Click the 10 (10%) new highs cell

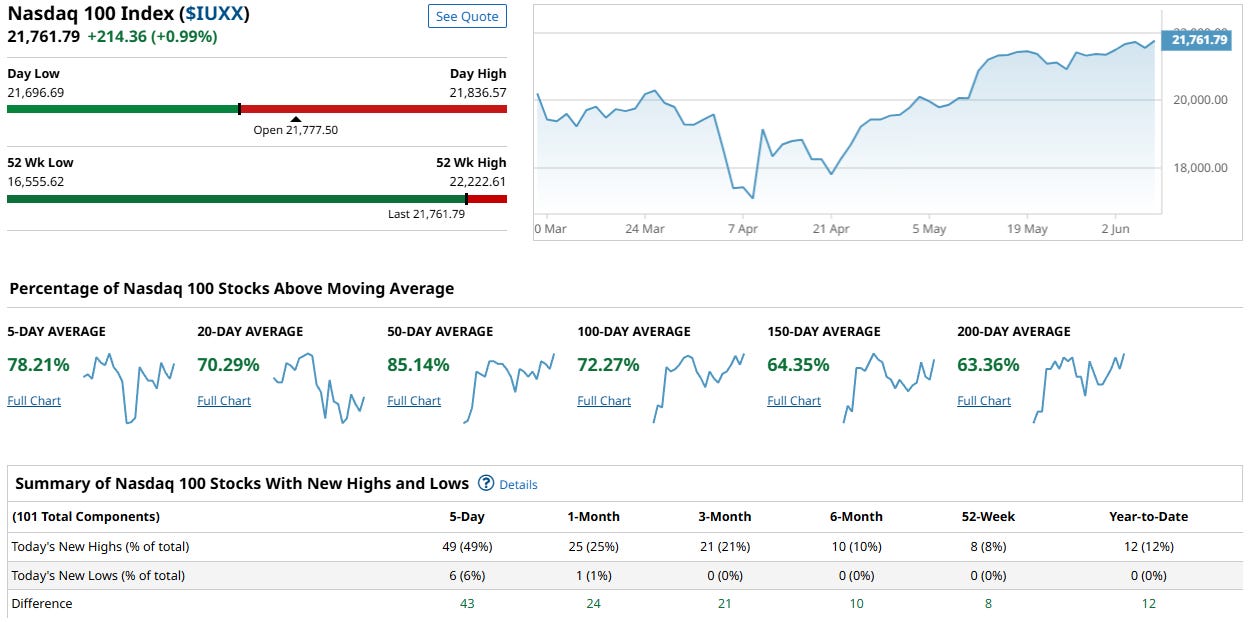point(856,547)
